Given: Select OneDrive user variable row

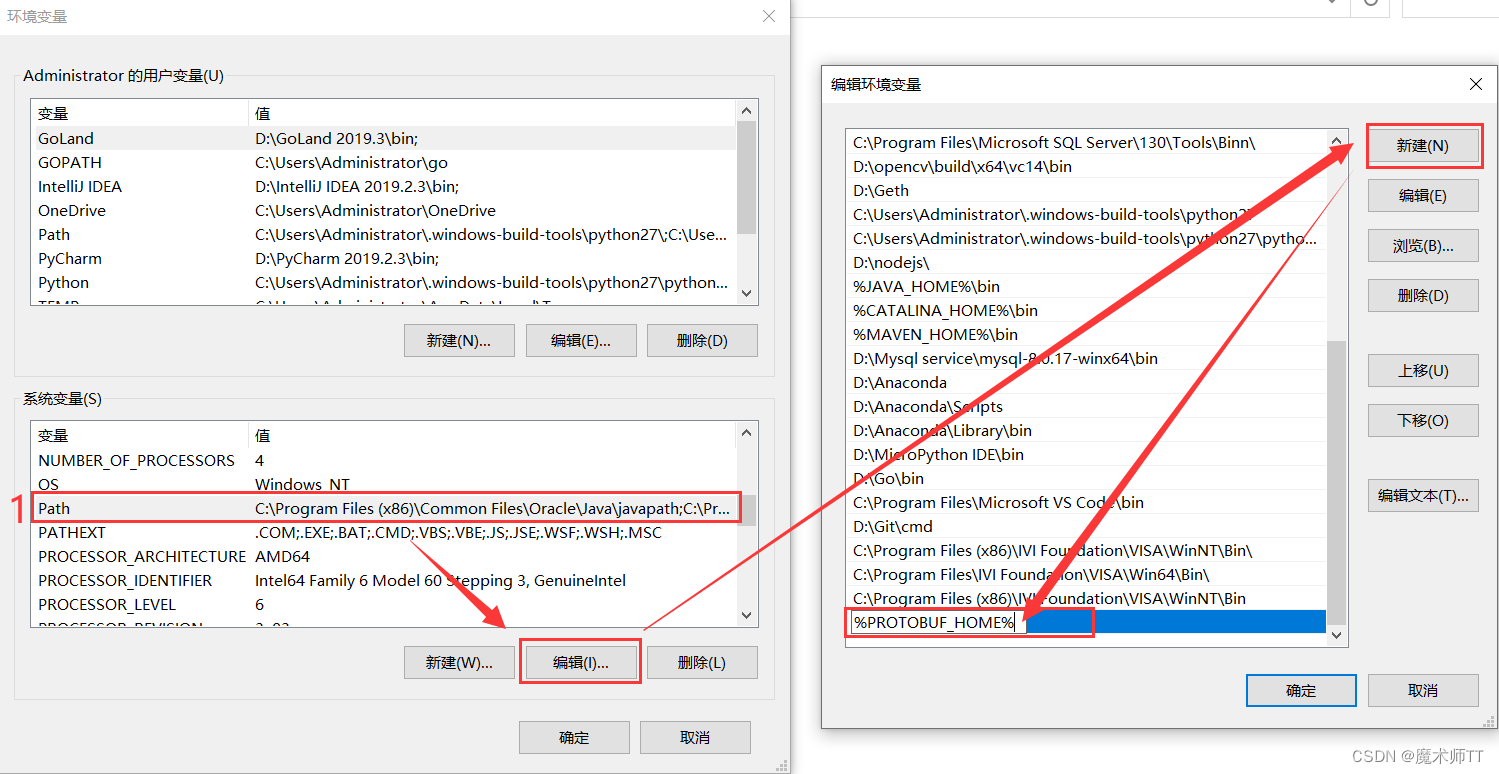Looking at the screenshot, I should (x=383, y=211).
